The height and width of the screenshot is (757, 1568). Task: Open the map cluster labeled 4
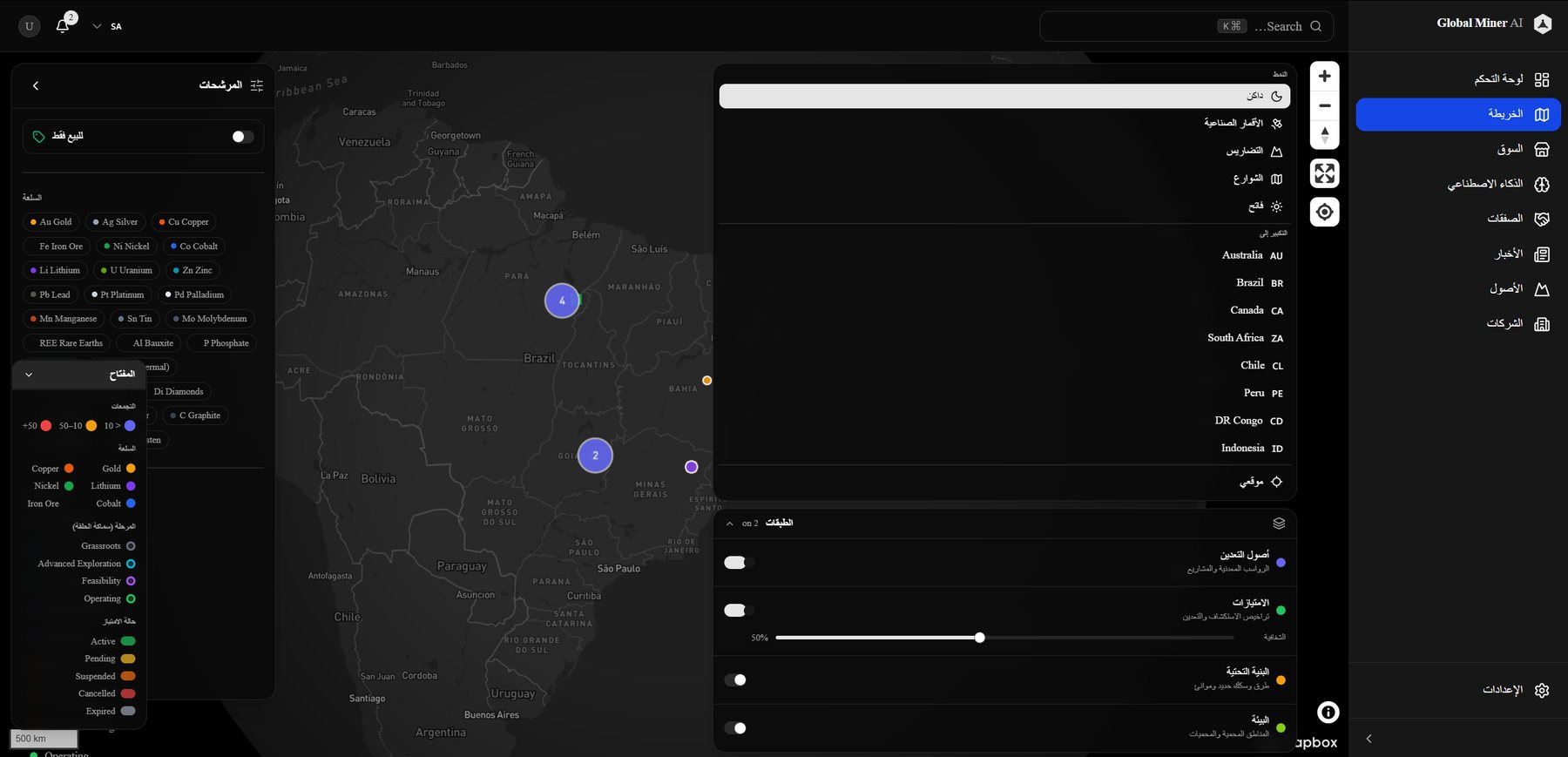(562, 301)
